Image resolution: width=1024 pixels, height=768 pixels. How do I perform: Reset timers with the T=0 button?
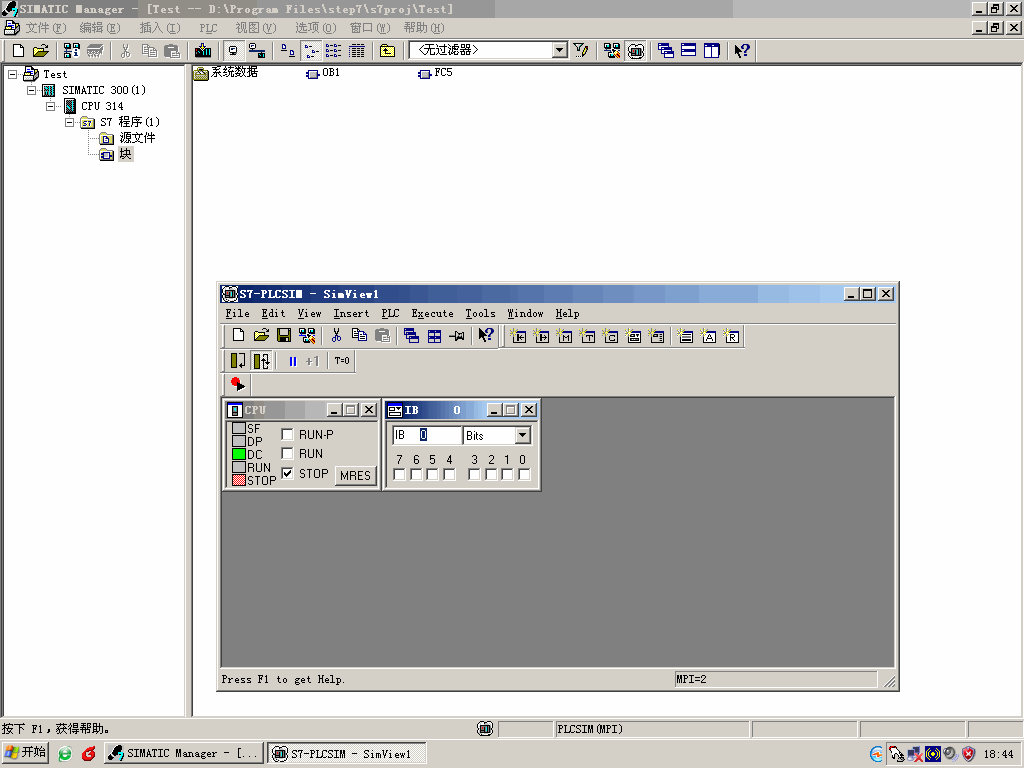(342, 361)
